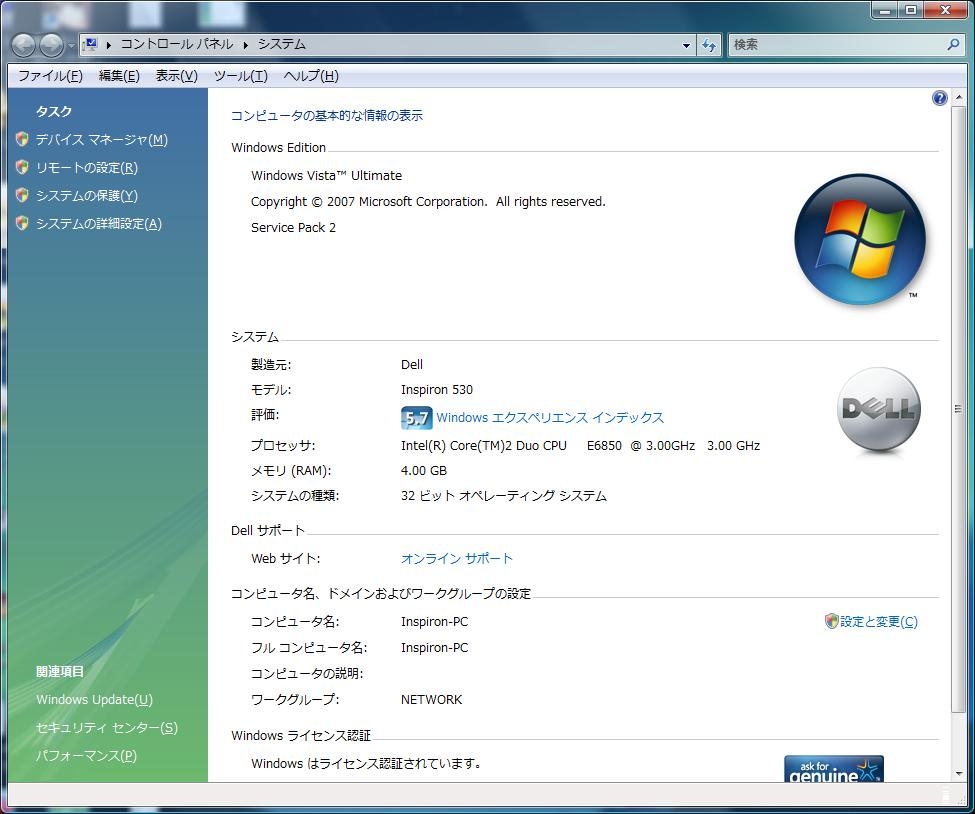Click the Windows Vista logo orb
The image size is (975, 814).
pyautogui.click(x=860, y=239)
